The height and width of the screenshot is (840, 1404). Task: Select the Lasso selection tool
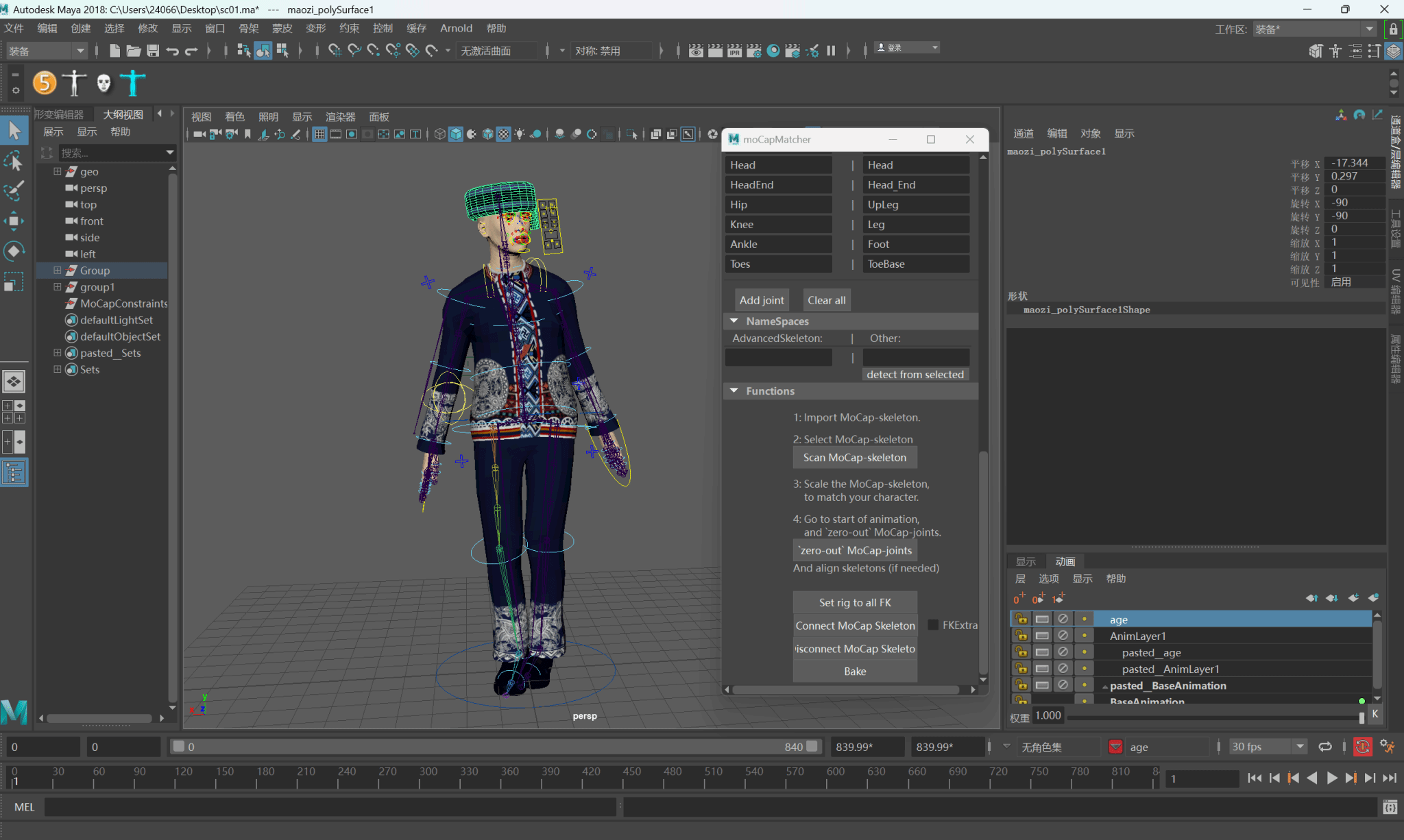click(14, 162)
